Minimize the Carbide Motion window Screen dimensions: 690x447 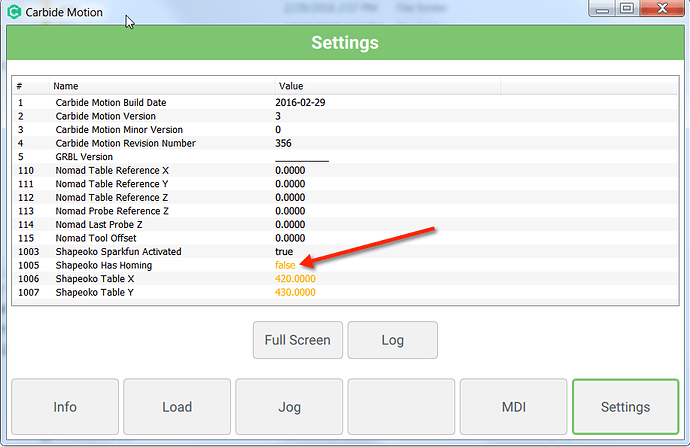point(602,8)
